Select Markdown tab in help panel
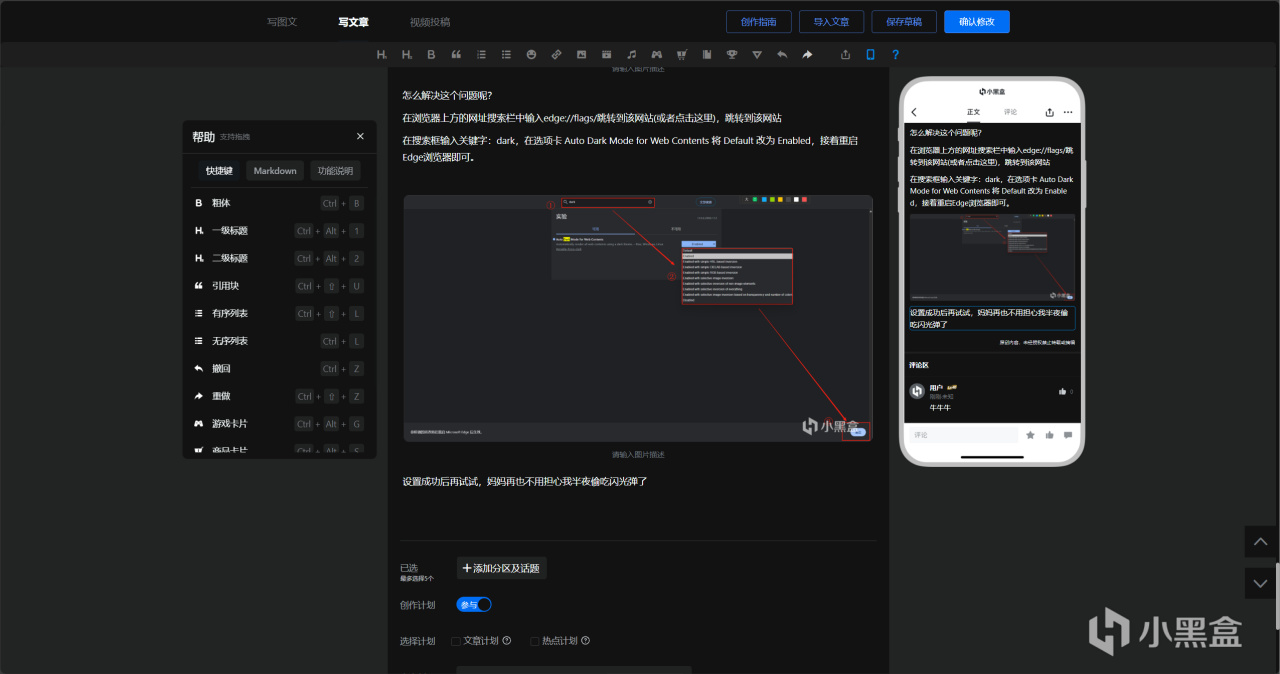The image size is (1280, 674). (275, 171)
